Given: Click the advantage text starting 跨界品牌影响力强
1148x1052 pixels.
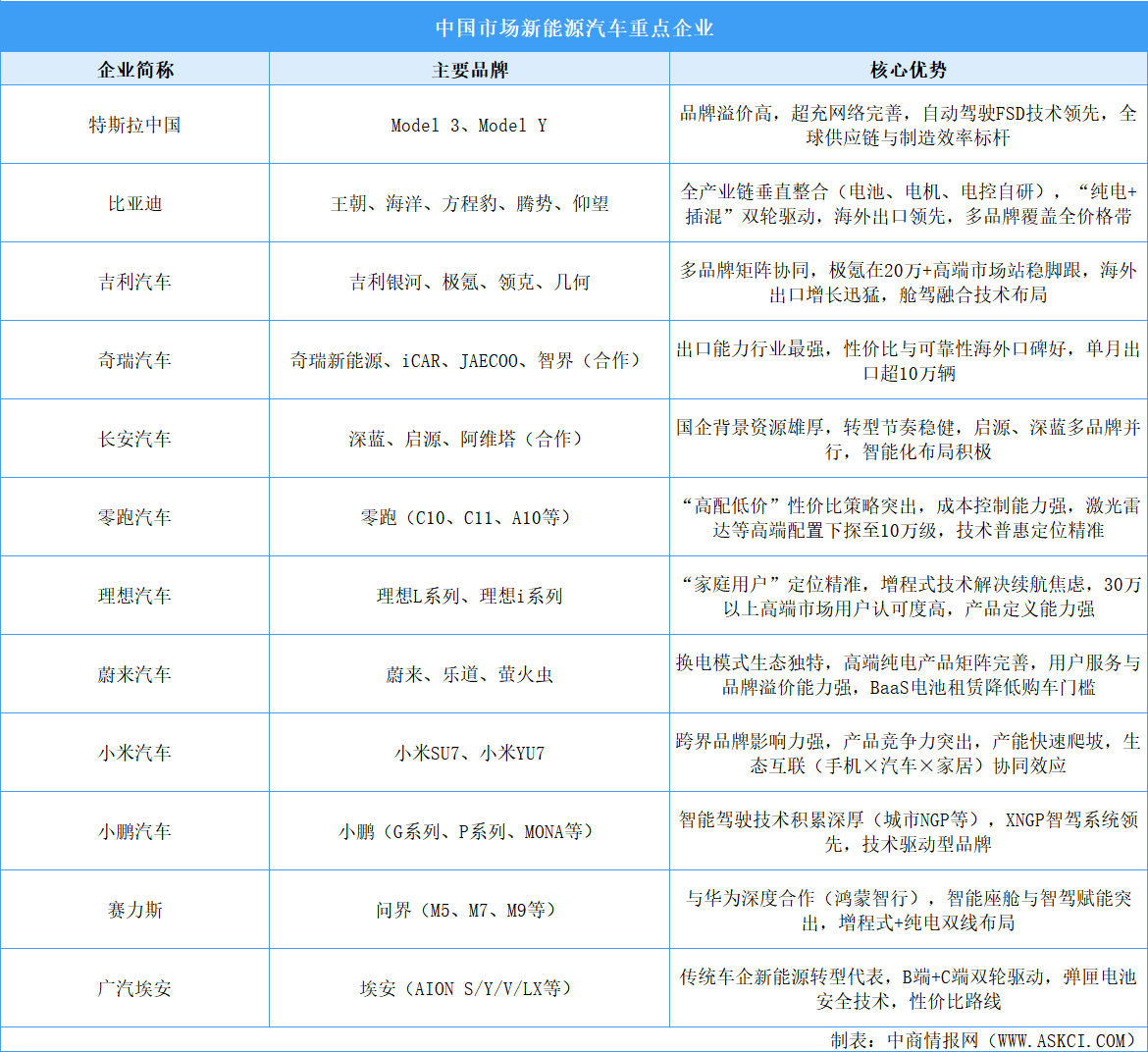Looking at the screenshot, I should (x=908, y=753).
